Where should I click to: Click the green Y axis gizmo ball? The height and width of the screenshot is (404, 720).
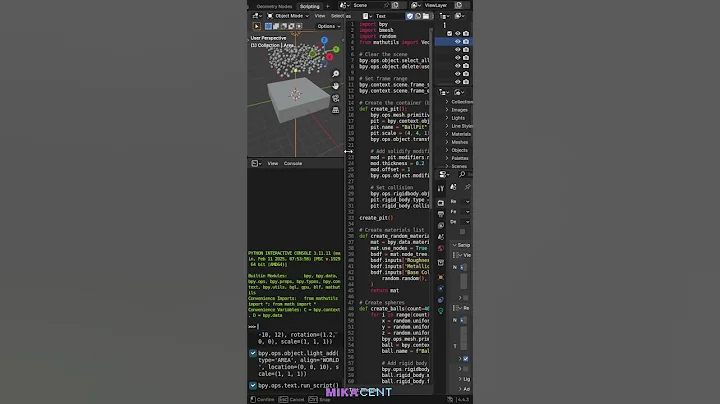pos(336,49)
